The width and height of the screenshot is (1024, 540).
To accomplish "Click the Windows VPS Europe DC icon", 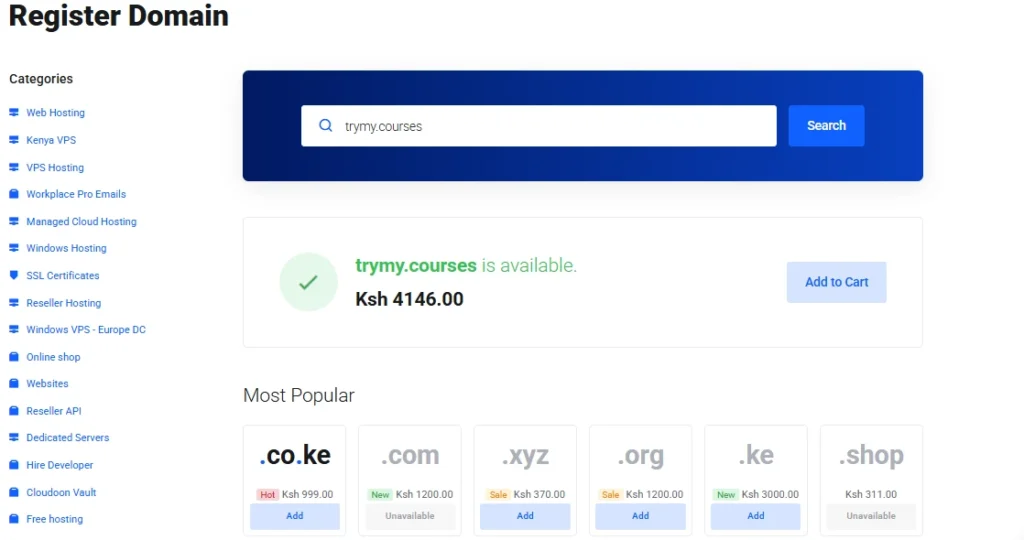I will pos(14,330).
